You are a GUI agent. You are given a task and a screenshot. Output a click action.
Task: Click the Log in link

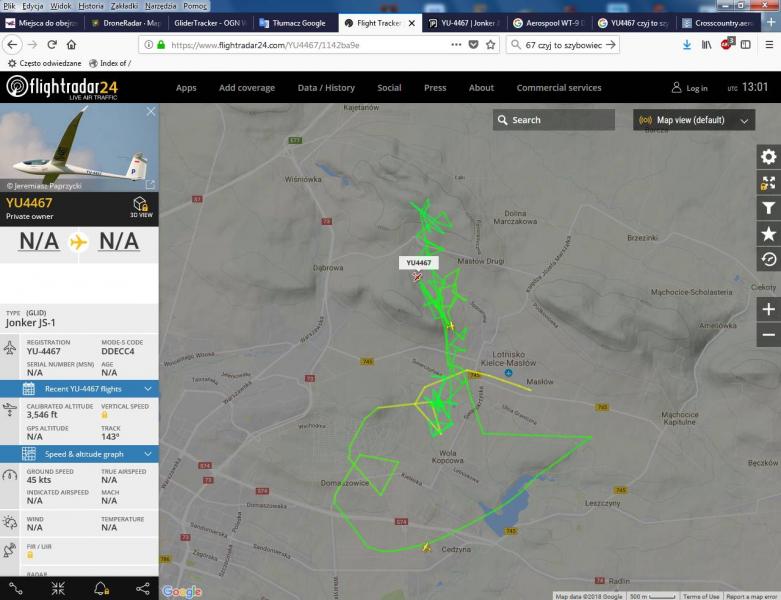pos(689,88)
